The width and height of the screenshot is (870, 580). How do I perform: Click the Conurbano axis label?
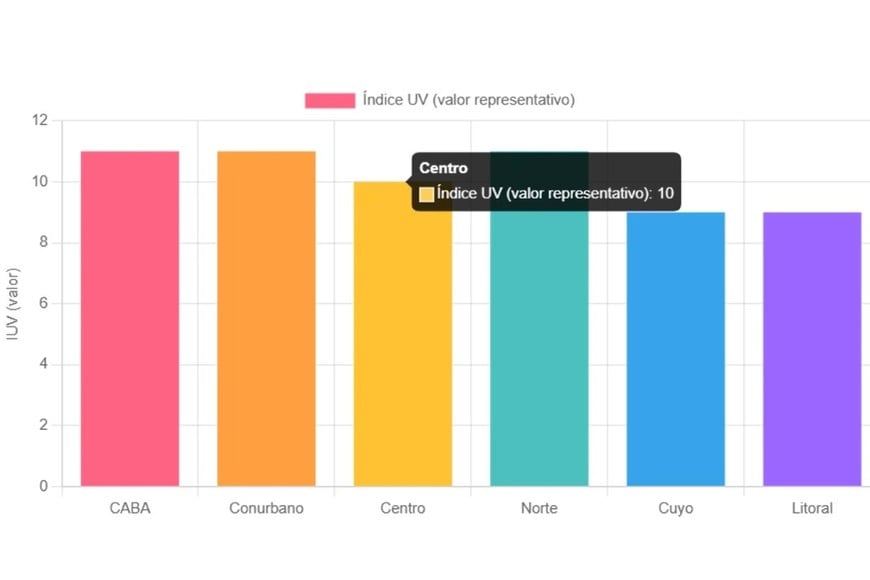pyautogui.click(x=266, y=508)
